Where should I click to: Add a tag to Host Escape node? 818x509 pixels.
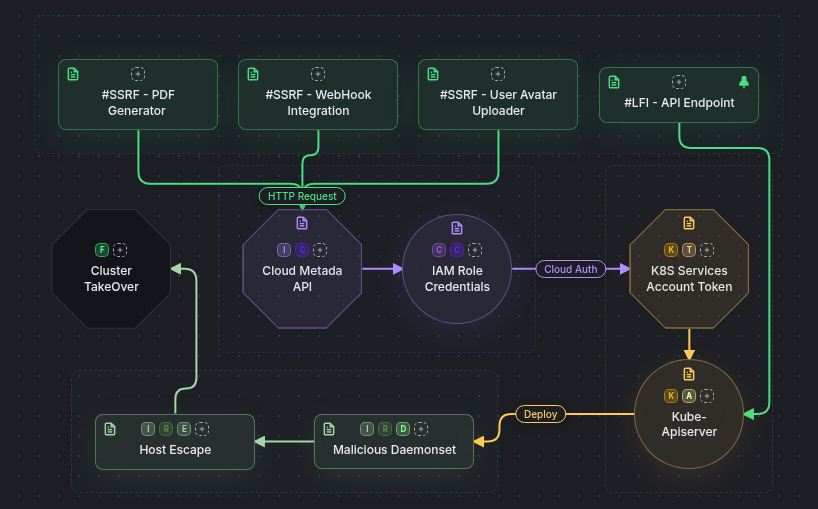(x=202, y=429)
